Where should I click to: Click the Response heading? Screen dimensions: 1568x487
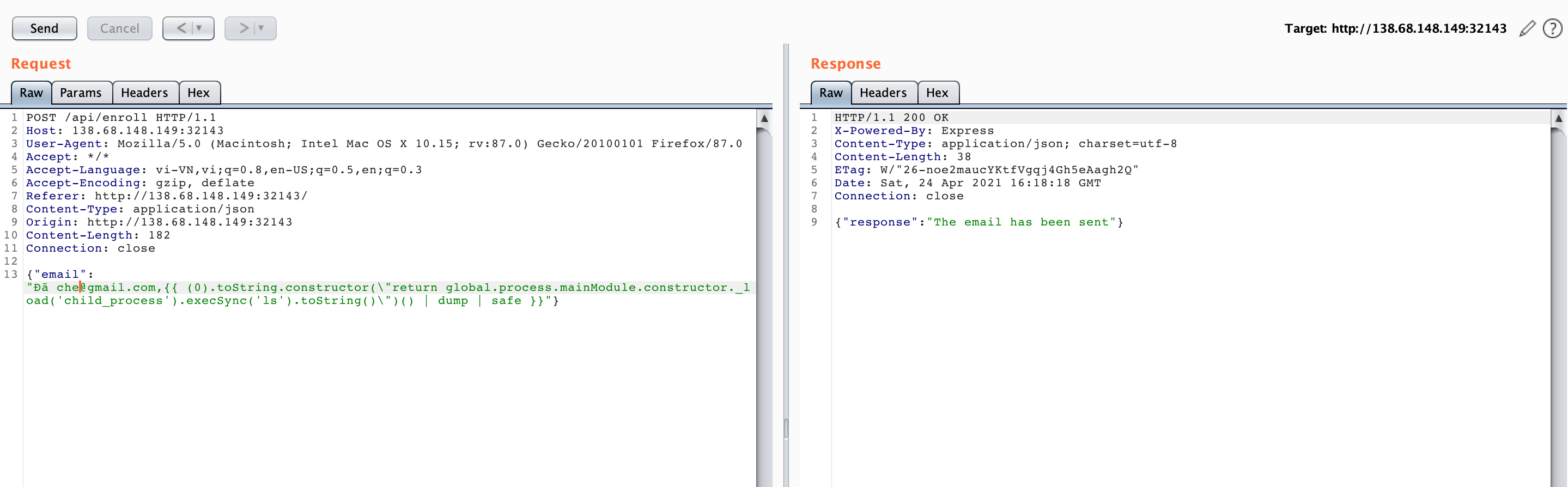846,64
